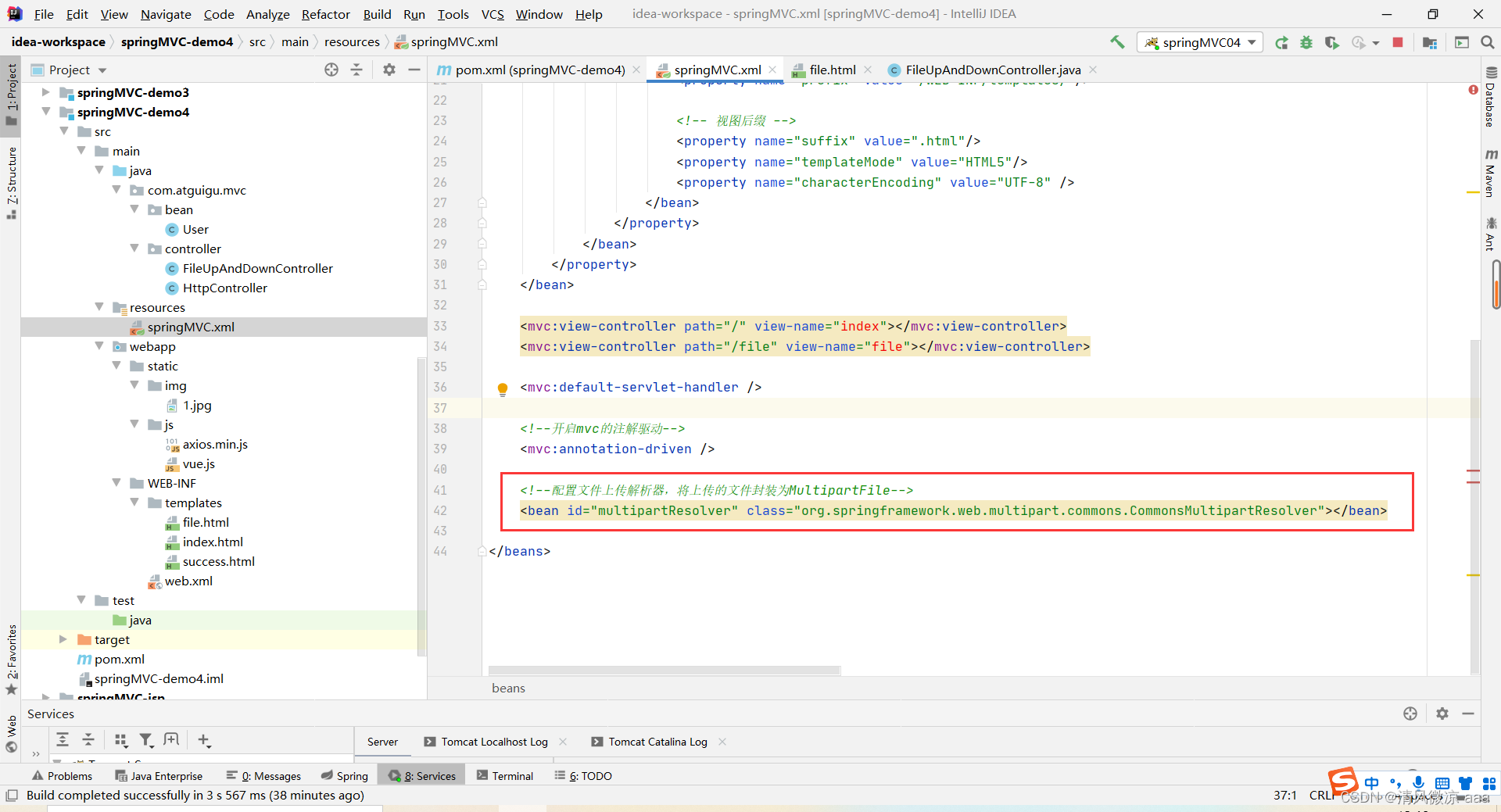1501x812 pixels.
Task: Open the TODO tool window
Action: (583, 775)
